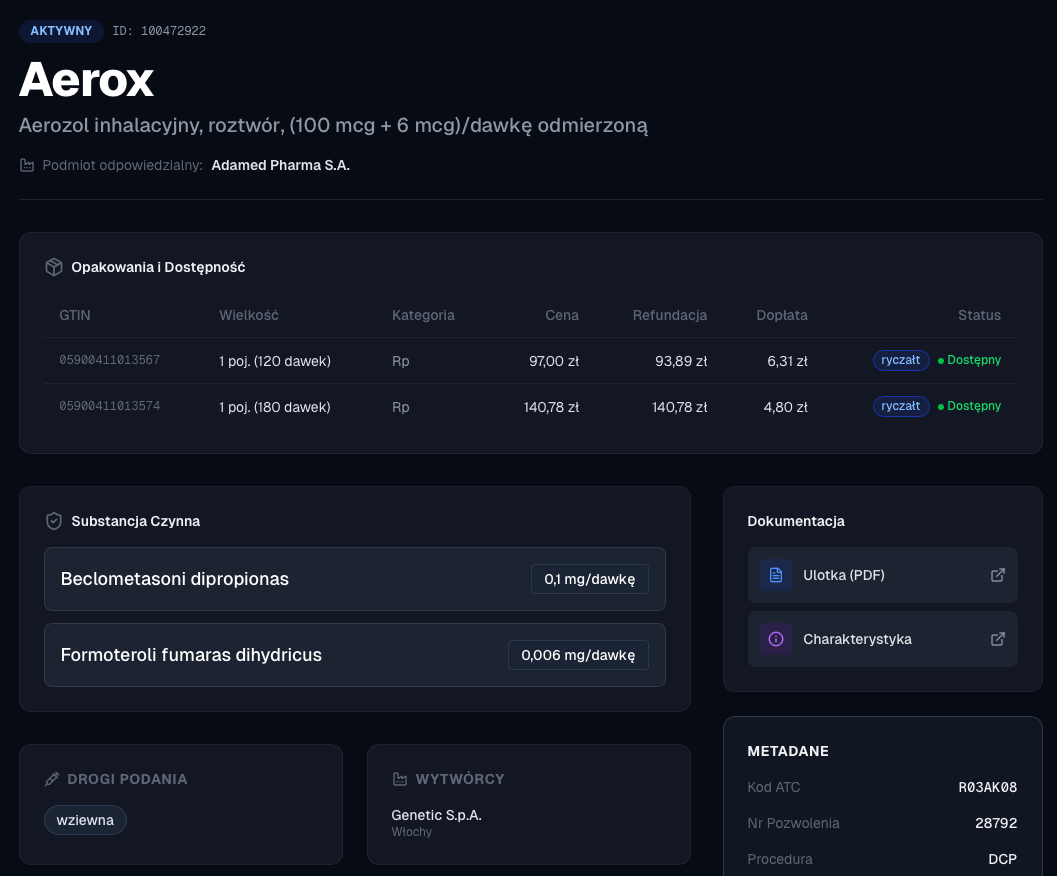Click the 0,006 mg/dawkę dose badge
The height and width of the screenshot is (876, 1057).
tap(578, 655)
